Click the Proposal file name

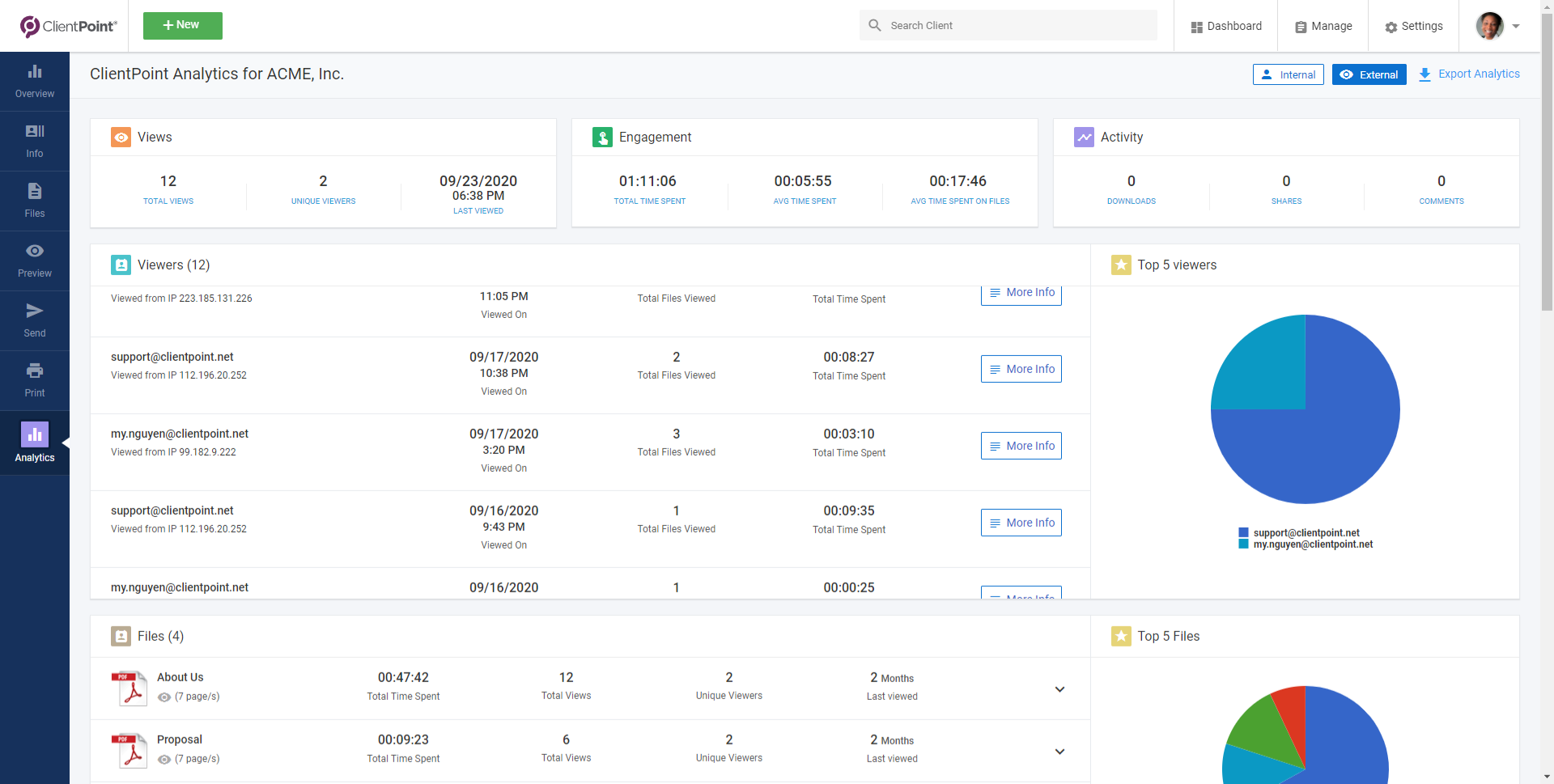click(x=180, y=740)
